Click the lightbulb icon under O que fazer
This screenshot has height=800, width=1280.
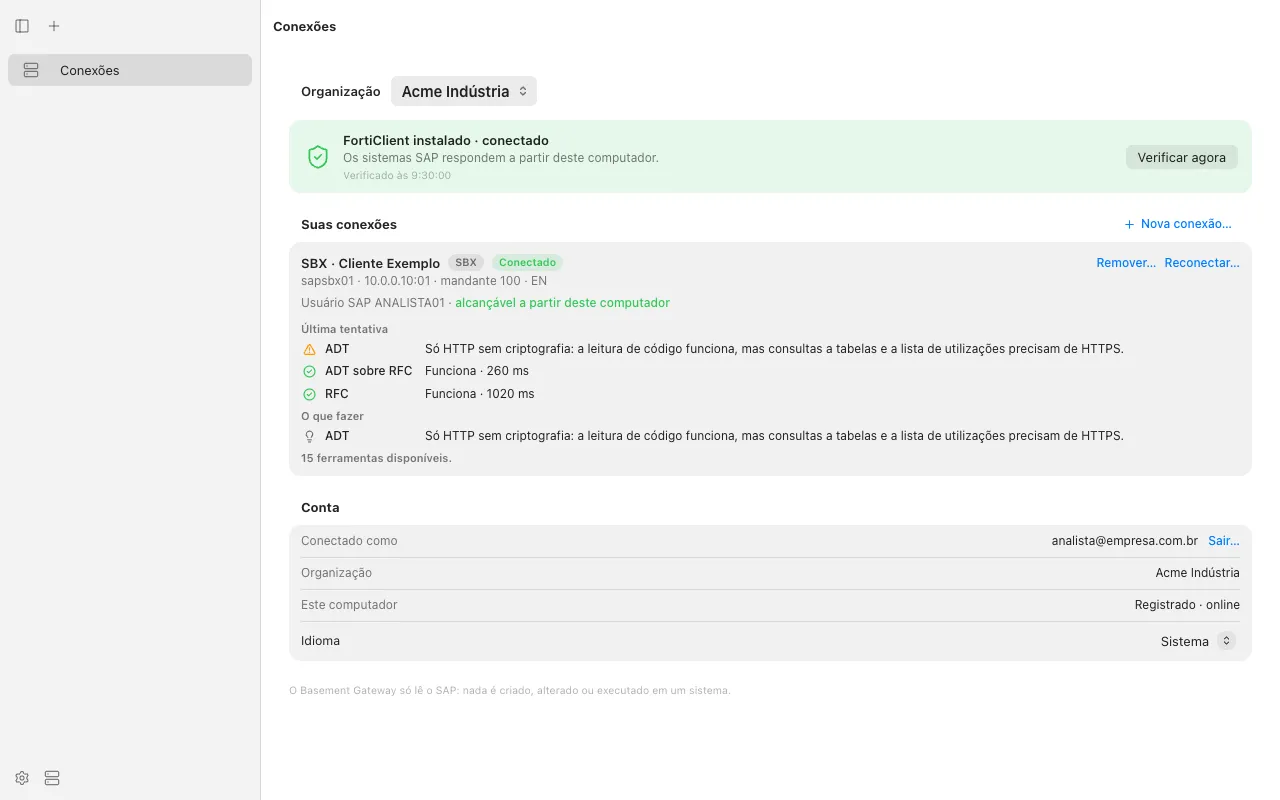[x=309, y=436]
